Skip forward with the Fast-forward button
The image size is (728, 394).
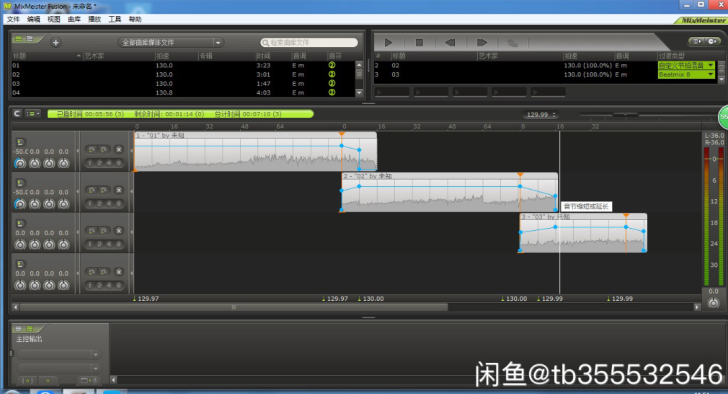pyautogui.click(x=481, y=43)
